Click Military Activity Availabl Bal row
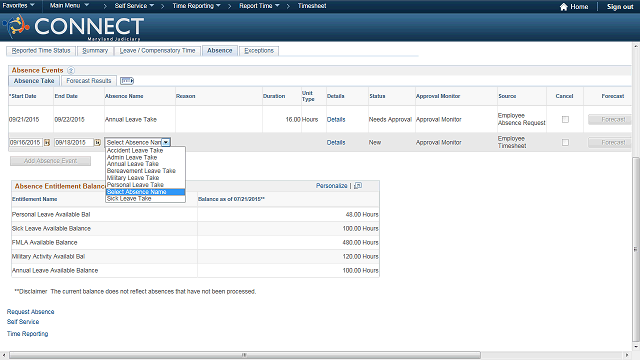The image size is (640, 360). 196,256
